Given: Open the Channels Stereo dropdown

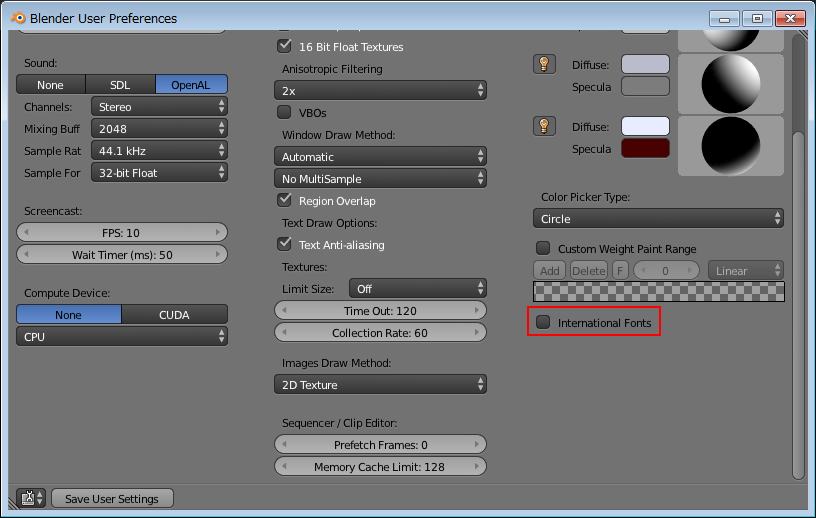Looking at the screenshot, I should (x=159, y=107).
